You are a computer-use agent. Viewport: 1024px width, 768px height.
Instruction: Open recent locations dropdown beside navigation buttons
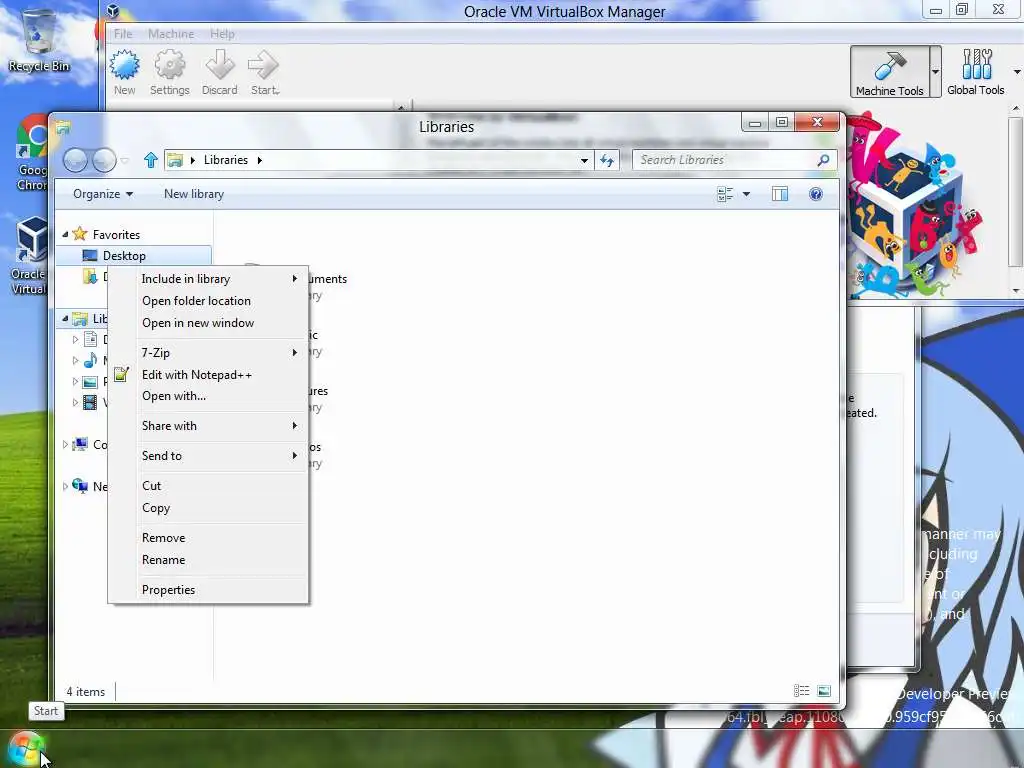coord(124,160)
